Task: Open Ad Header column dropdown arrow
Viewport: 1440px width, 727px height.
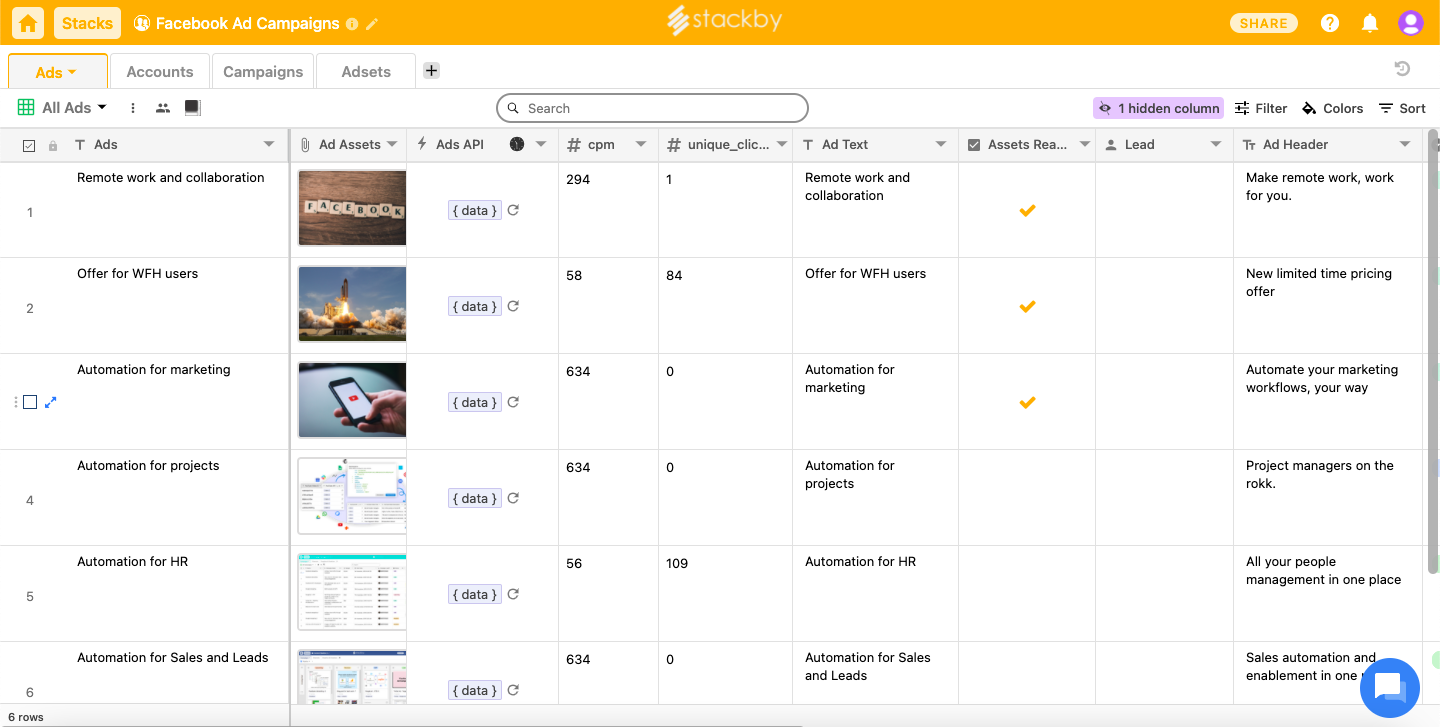Action: pyautogui.click(x=1405, y=144)
